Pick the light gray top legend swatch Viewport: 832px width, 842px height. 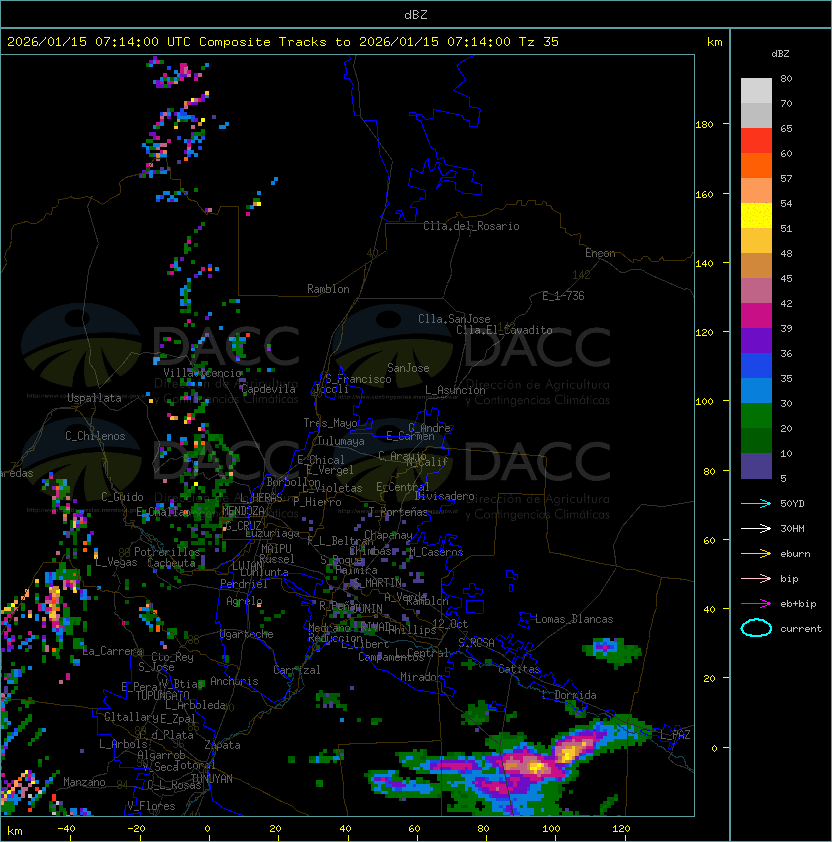pyautogui.click(x=756, y=90)
